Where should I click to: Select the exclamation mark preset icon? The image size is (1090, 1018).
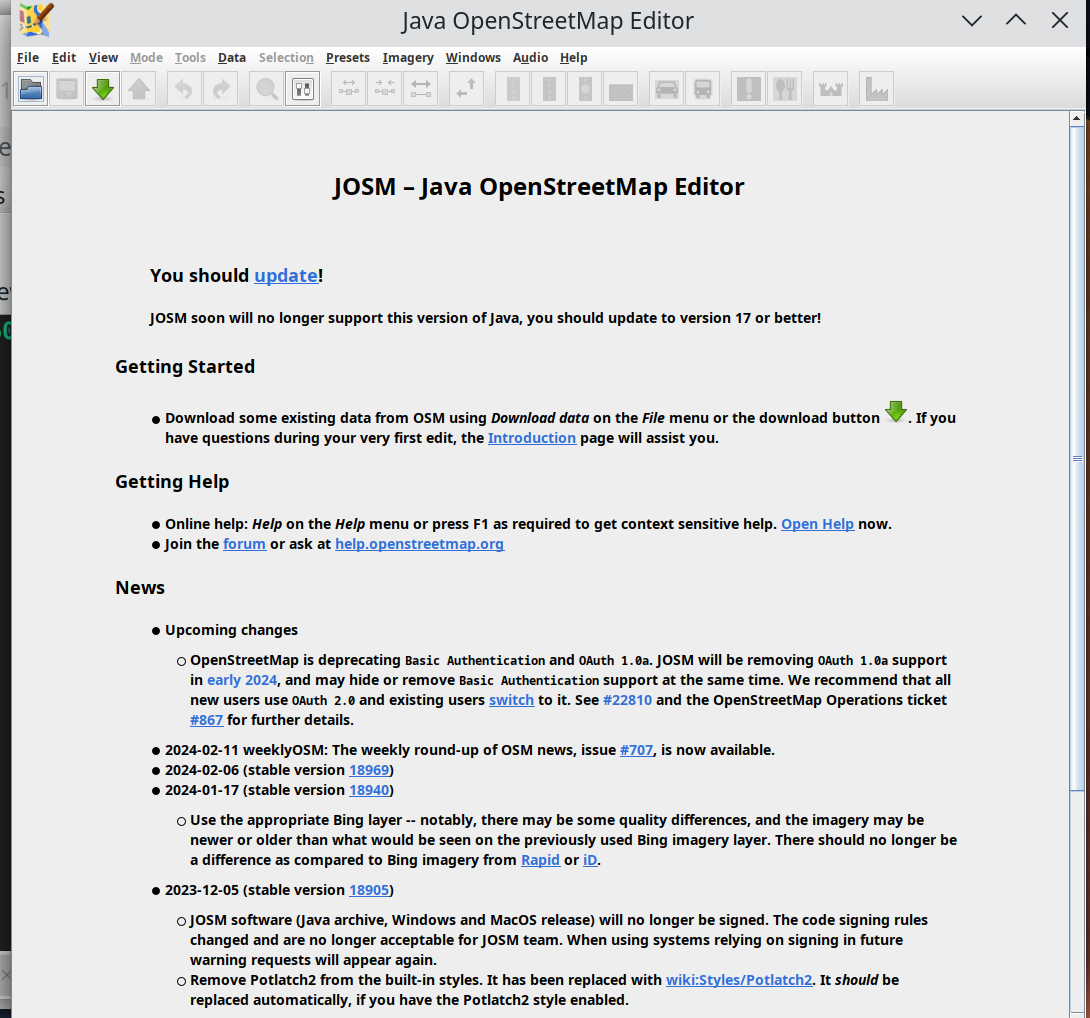point(749,89)
